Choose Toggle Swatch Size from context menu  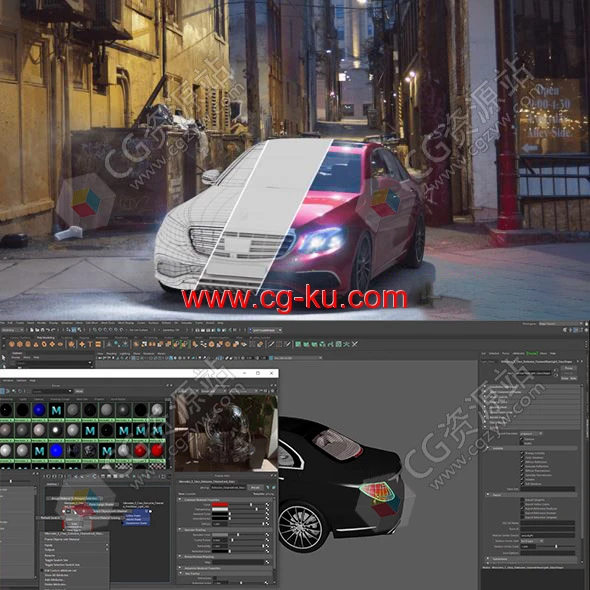click(x=56, y=560)
